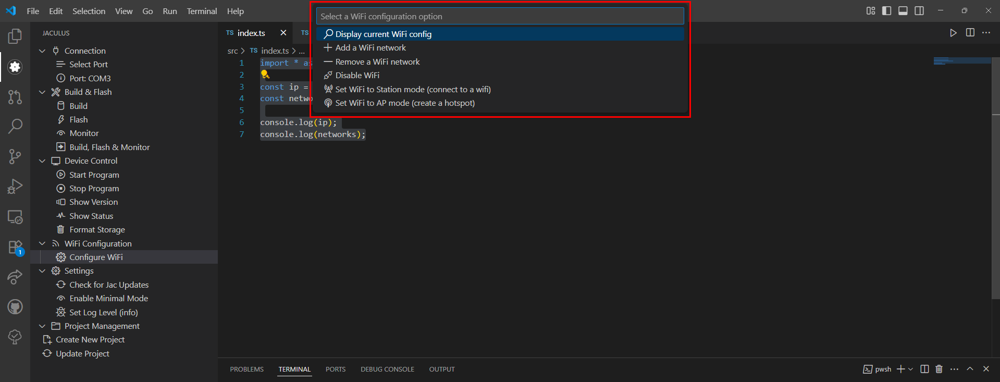
Task: Choose Add a WiFi network option
Action: [500, 48]
